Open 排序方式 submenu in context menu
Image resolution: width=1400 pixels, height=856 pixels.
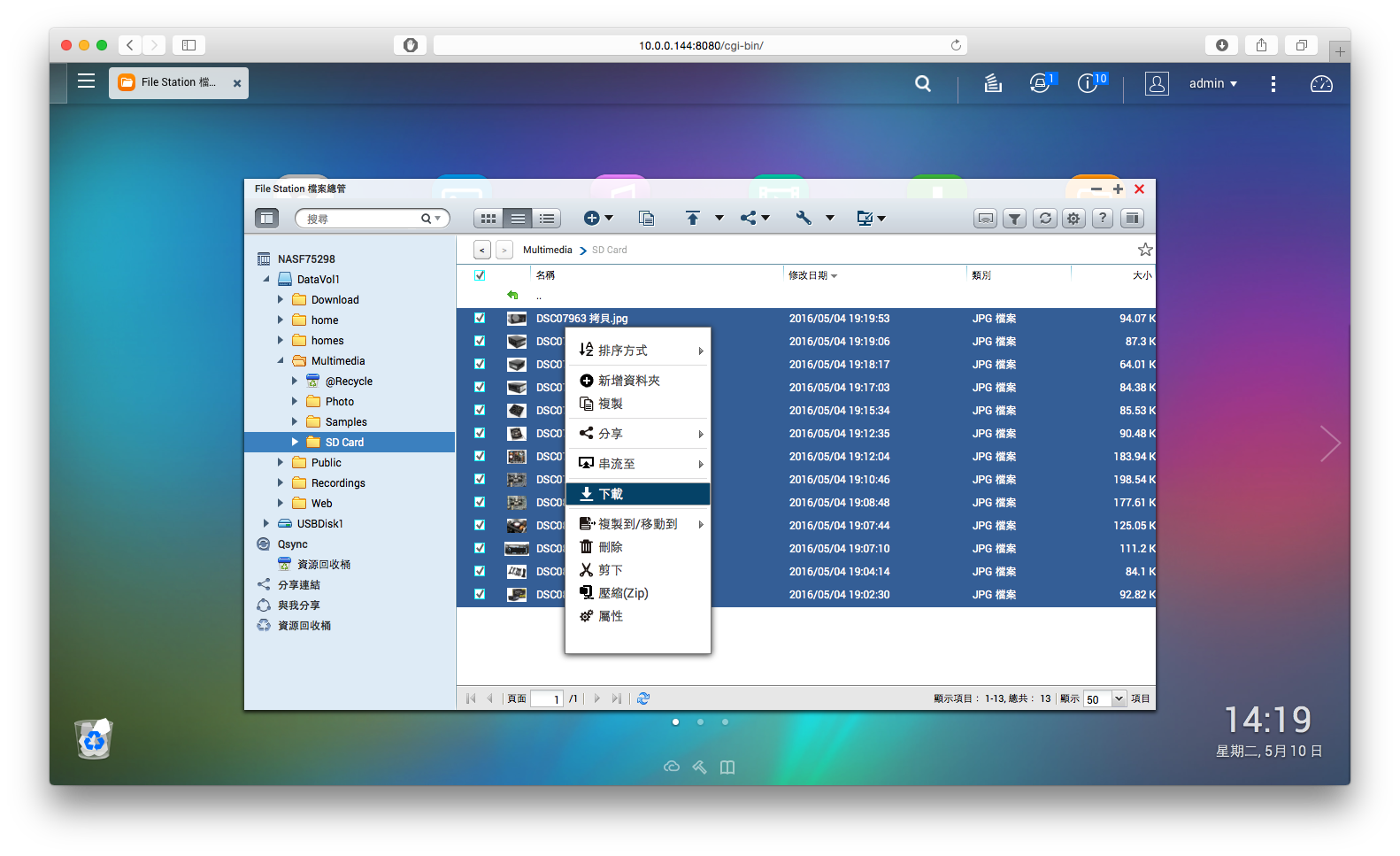click(638, 351)
